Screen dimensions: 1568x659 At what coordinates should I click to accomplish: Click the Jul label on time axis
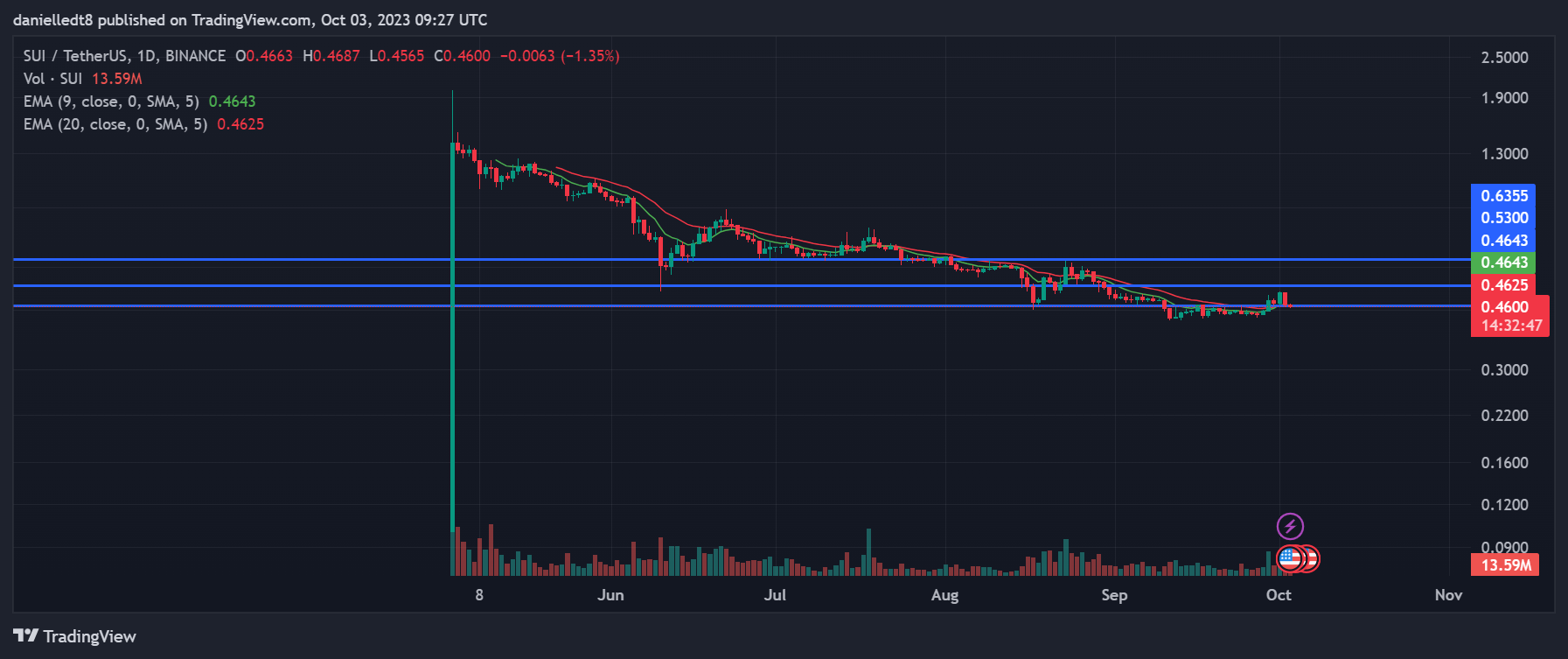(x=775, y=595)
